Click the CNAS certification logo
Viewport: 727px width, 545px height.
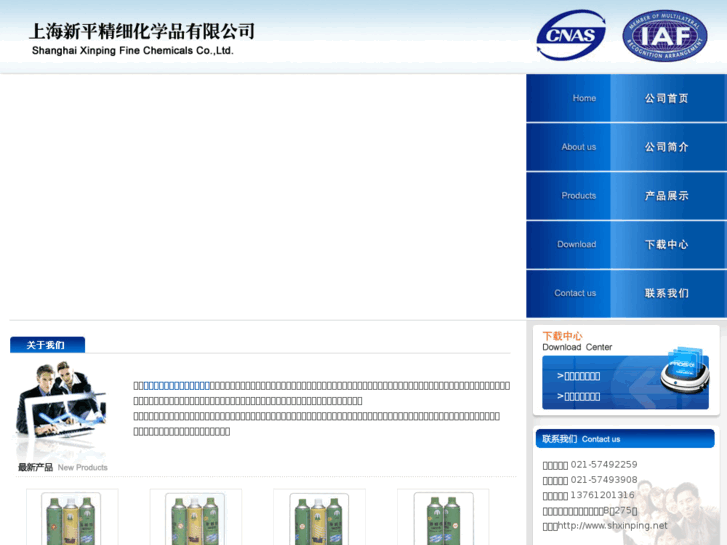(571, 35)
